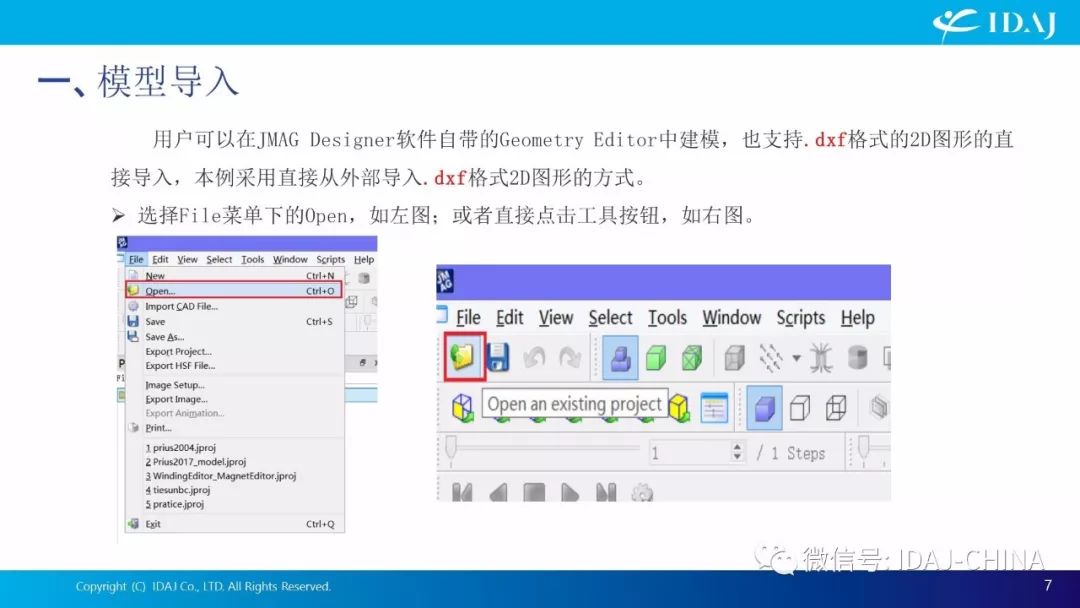
Task: Click the Undo arrow in the toolbar
Action: [x=534, y=358]
